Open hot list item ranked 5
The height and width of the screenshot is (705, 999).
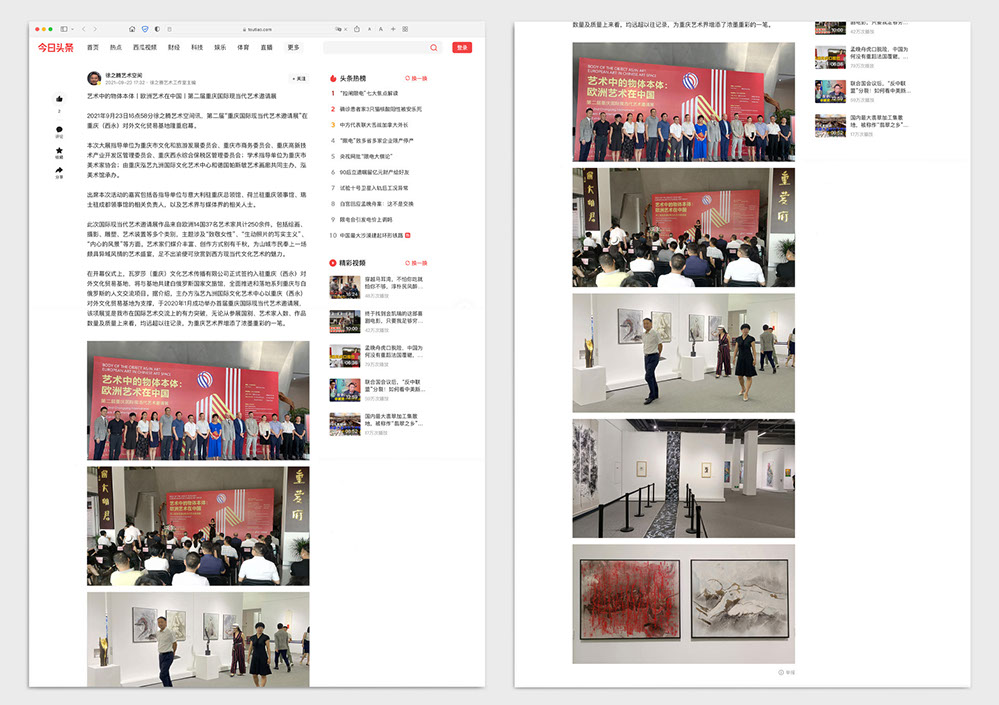(x=361, y=156)
